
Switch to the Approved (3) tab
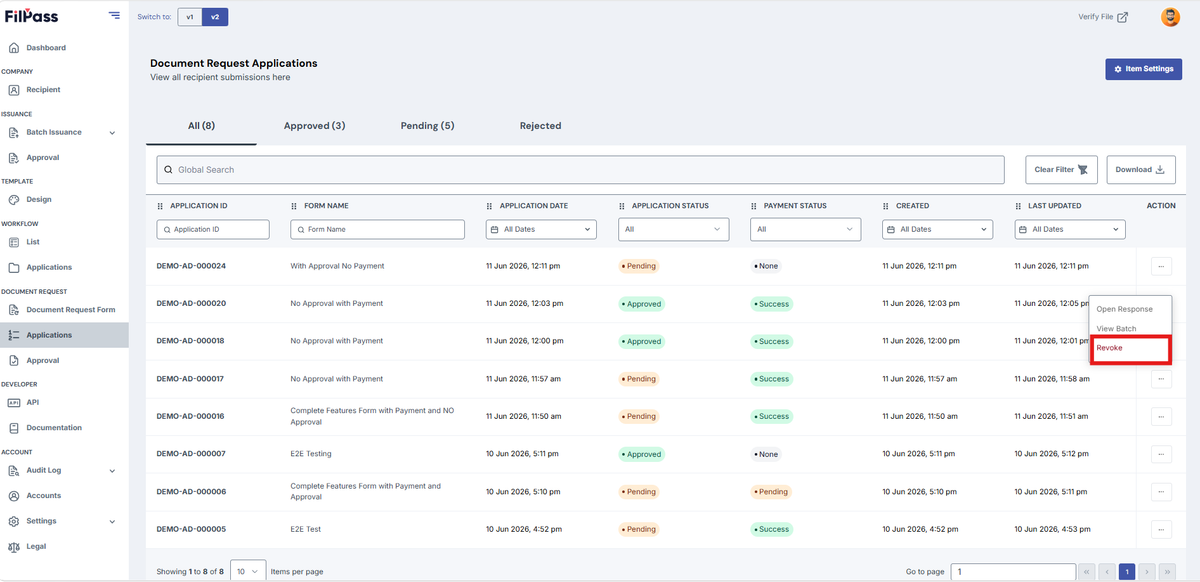[314, 126]
